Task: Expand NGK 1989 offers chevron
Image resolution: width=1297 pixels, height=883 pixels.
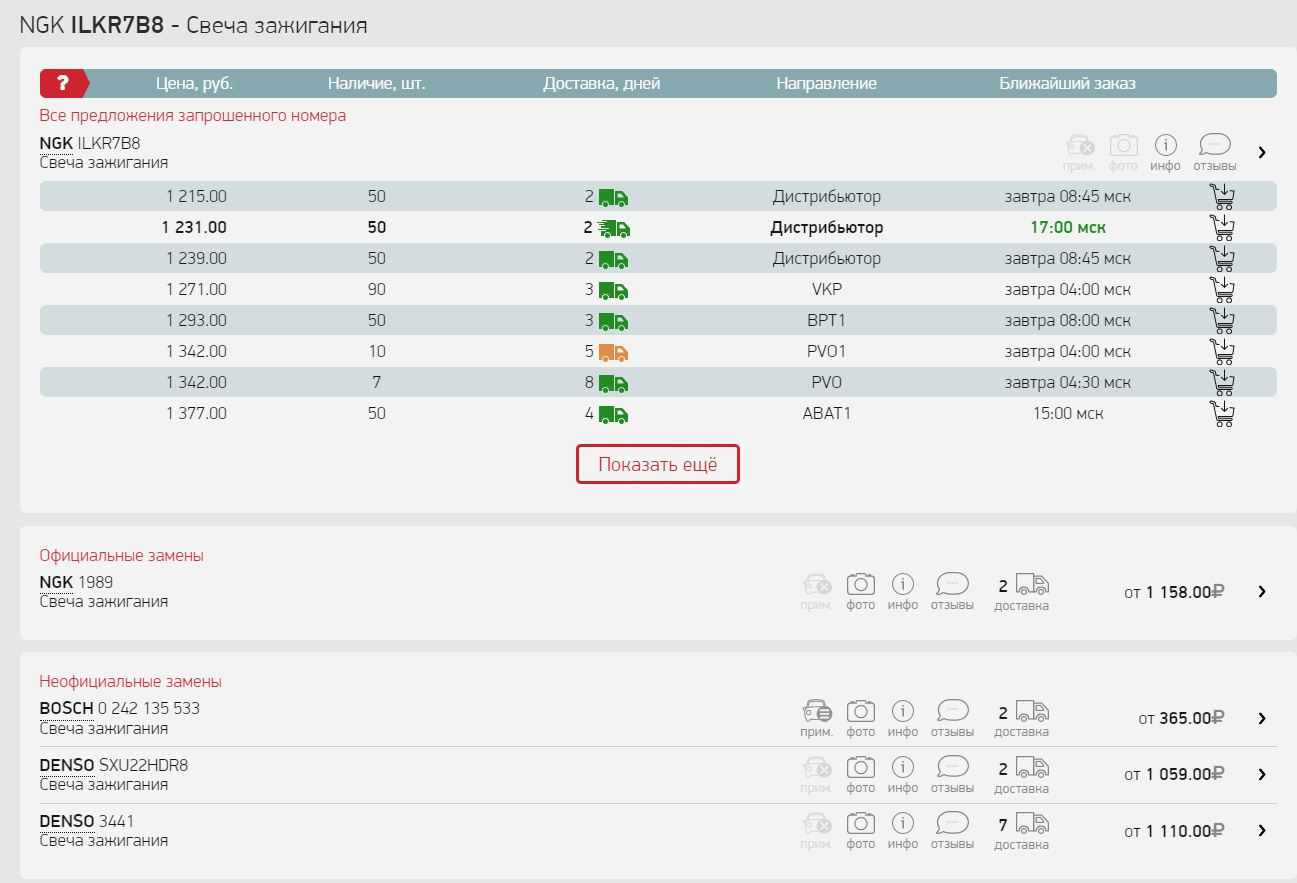Action: coord(1262,591)
